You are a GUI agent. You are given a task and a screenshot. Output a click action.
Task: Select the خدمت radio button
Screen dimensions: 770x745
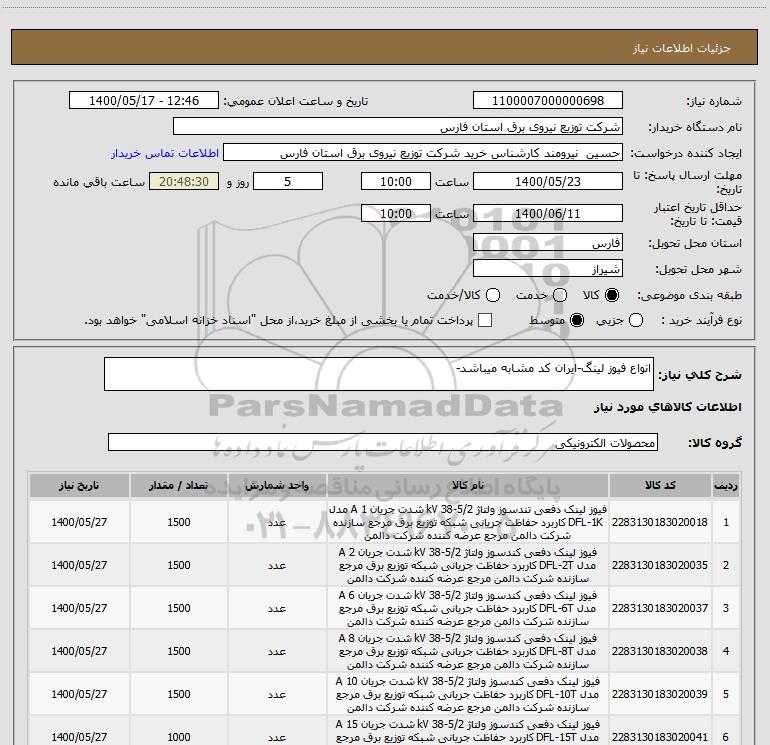click(560, 295)
